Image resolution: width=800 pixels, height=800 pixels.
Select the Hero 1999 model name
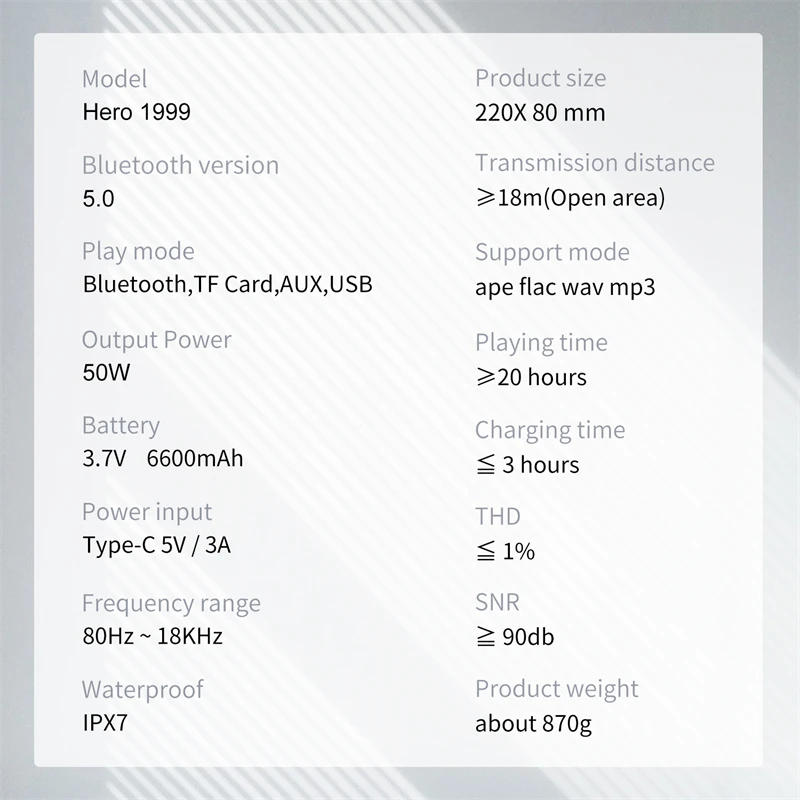pos(136,112)
